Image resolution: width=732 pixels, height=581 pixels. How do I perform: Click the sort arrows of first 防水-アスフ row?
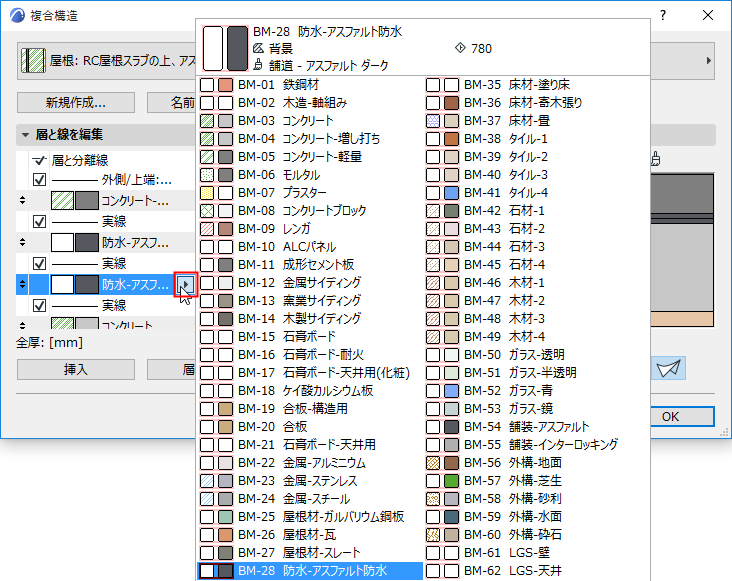point(22,242)
